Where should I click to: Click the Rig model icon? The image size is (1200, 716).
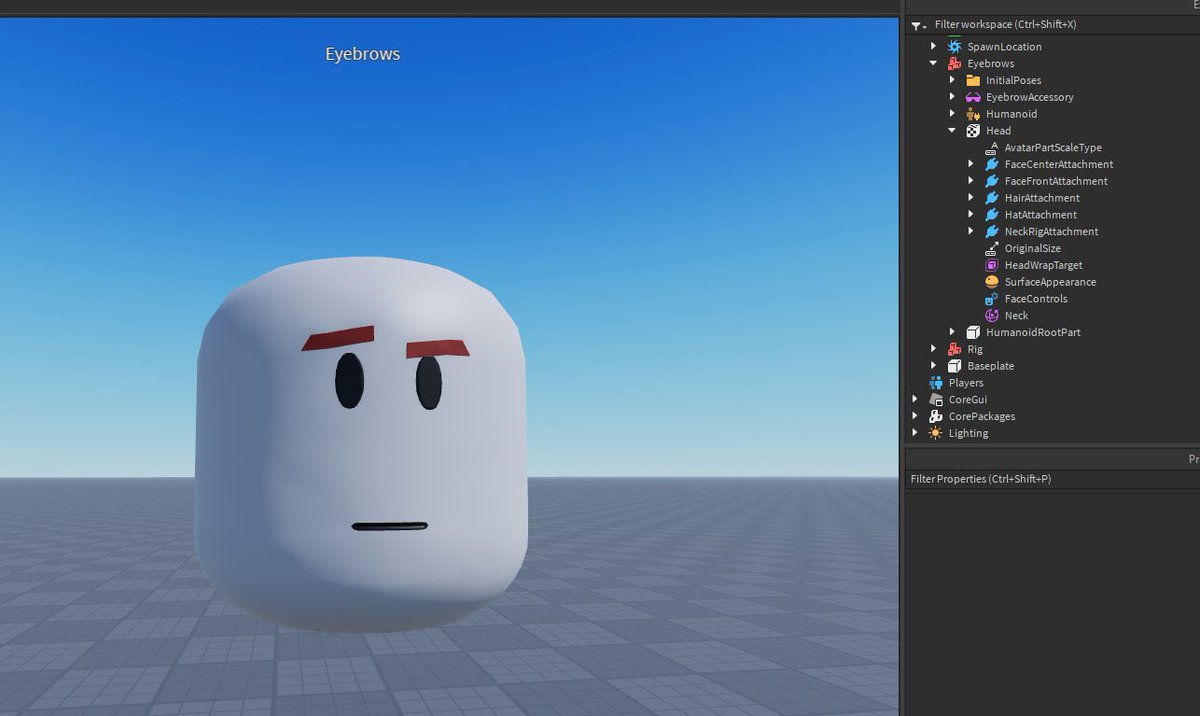(954, 350)
